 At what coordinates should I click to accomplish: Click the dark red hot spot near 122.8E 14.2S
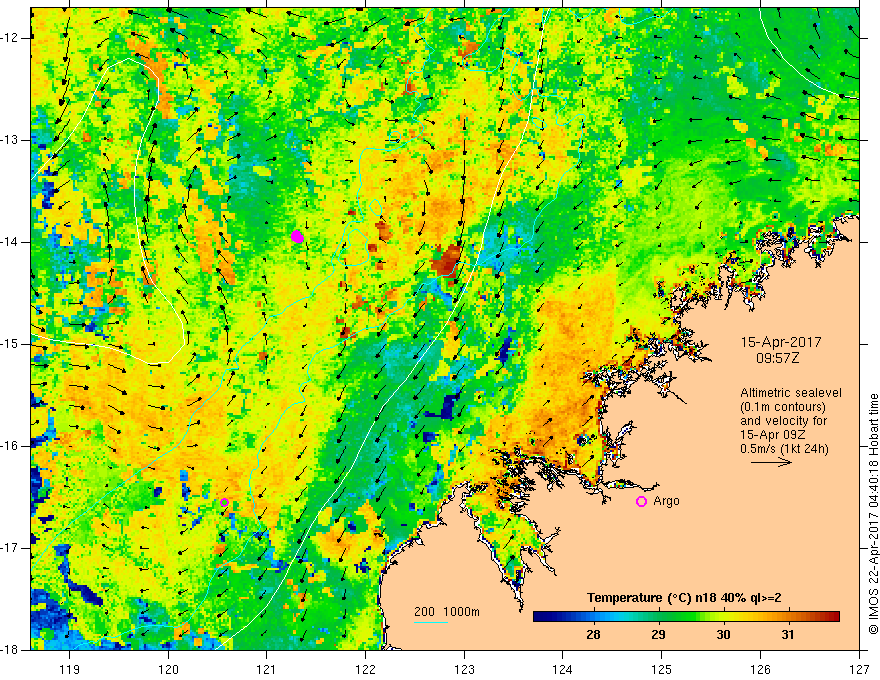(447, 260)
